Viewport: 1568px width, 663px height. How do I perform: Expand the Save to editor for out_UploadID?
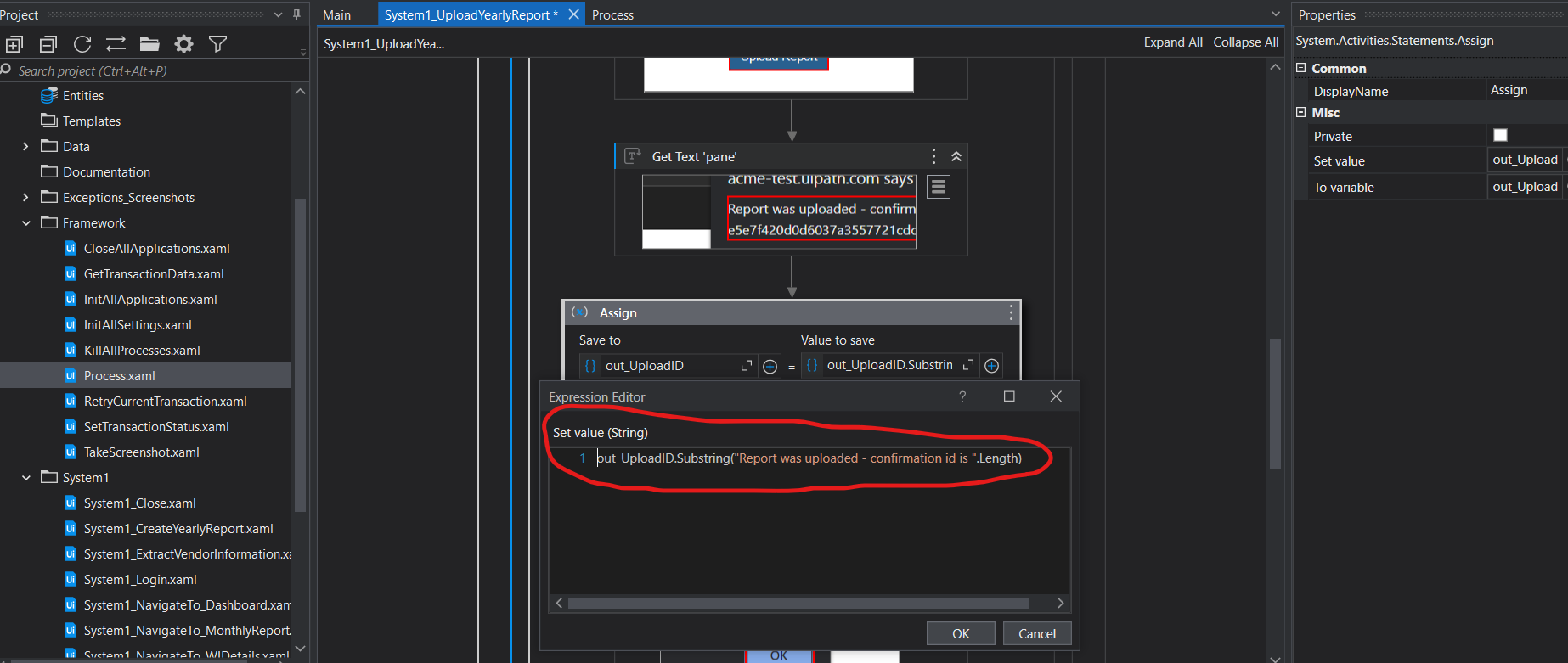tap(747, 366)
